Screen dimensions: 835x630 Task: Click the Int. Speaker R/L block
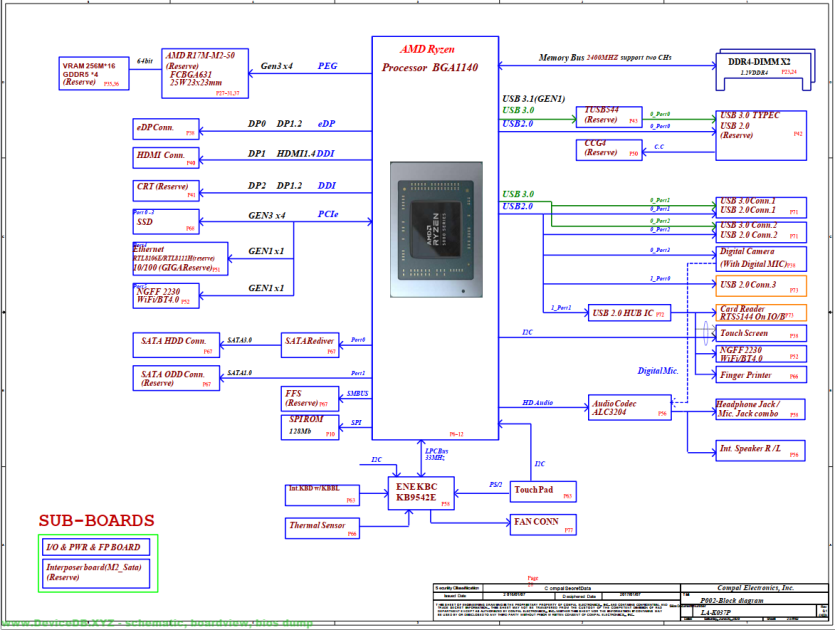tap(760, 451)
